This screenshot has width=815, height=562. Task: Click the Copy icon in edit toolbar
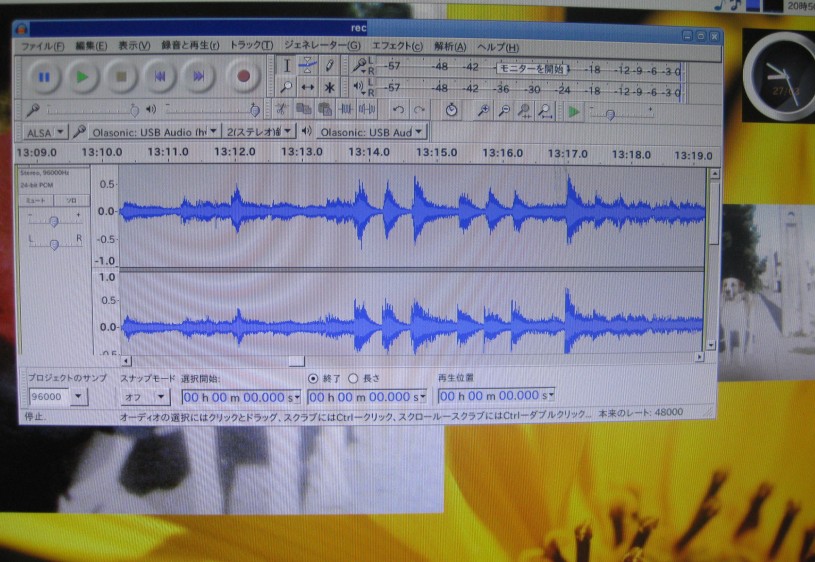coord(303,109)
